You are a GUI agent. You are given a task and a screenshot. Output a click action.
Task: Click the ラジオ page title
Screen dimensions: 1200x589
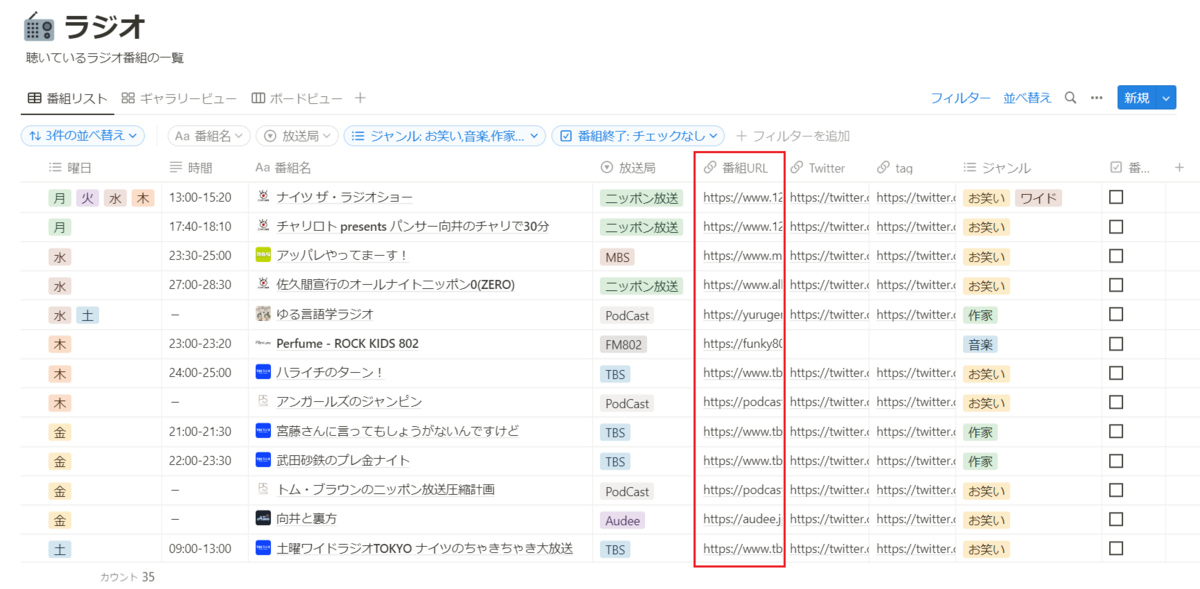pos(105,26)
